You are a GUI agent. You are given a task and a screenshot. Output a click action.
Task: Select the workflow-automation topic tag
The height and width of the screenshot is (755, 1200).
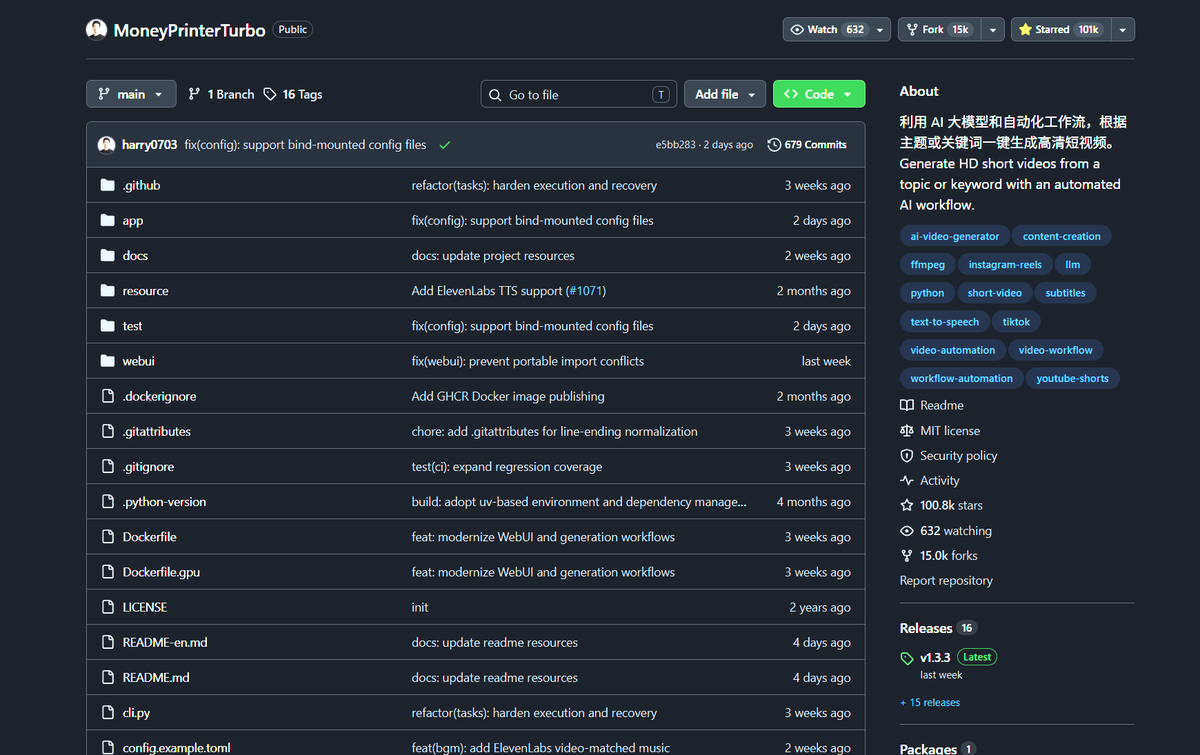[x=961, y=378]
